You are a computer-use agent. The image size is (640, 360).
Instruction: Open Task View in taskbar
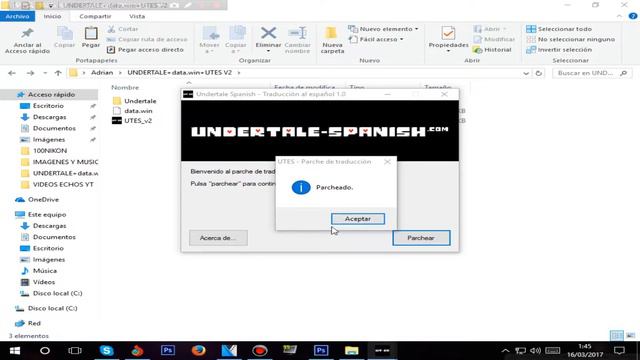[x=75, y=351]
